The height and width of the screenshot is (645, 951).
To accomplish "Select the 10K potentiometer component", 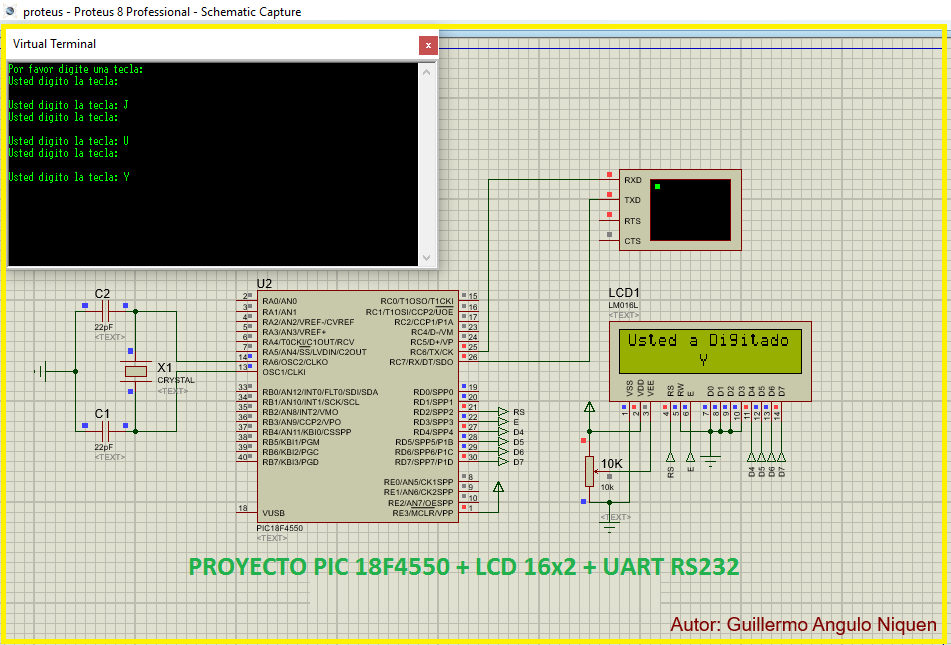I will tap(589, 471).
